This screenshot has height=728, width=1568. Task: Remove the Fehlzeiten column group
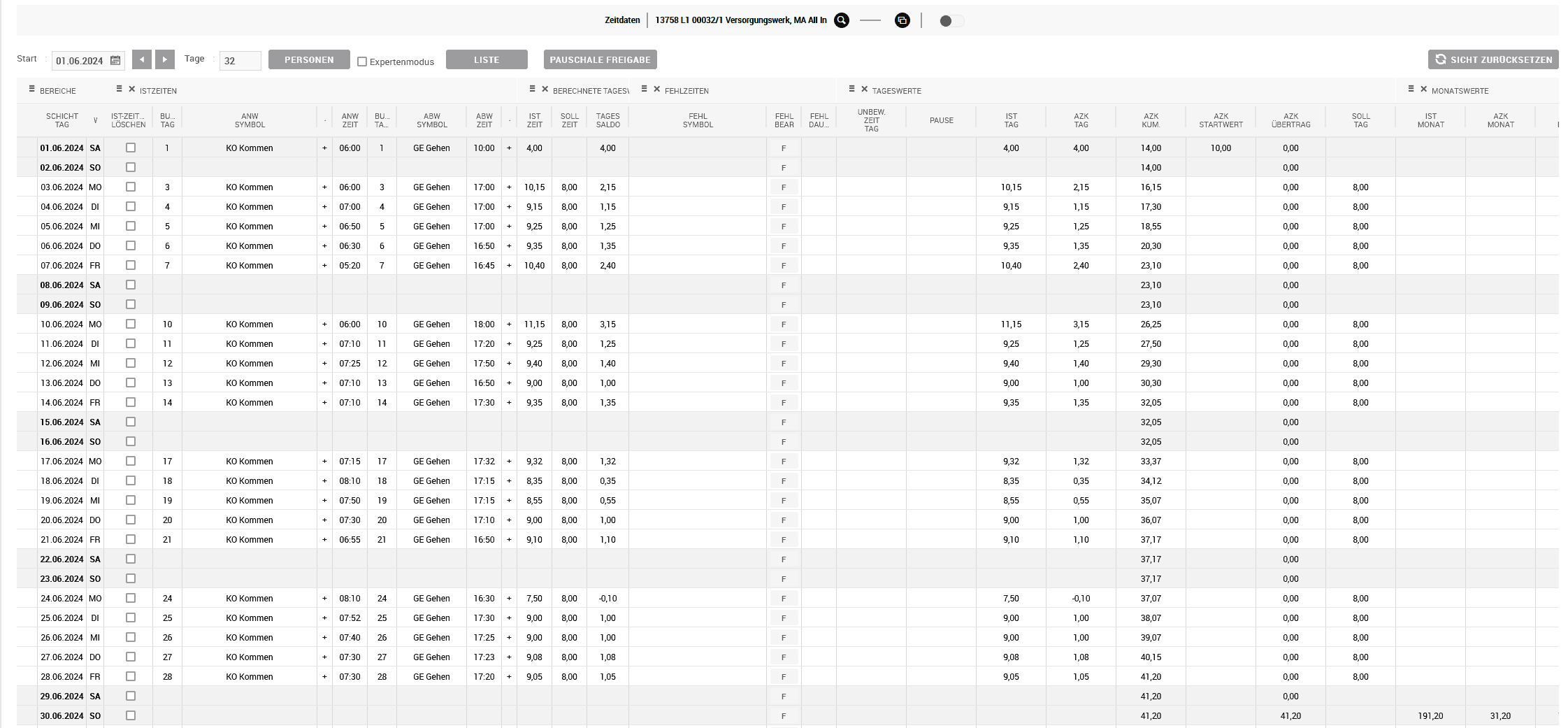(x=656, y=90)
